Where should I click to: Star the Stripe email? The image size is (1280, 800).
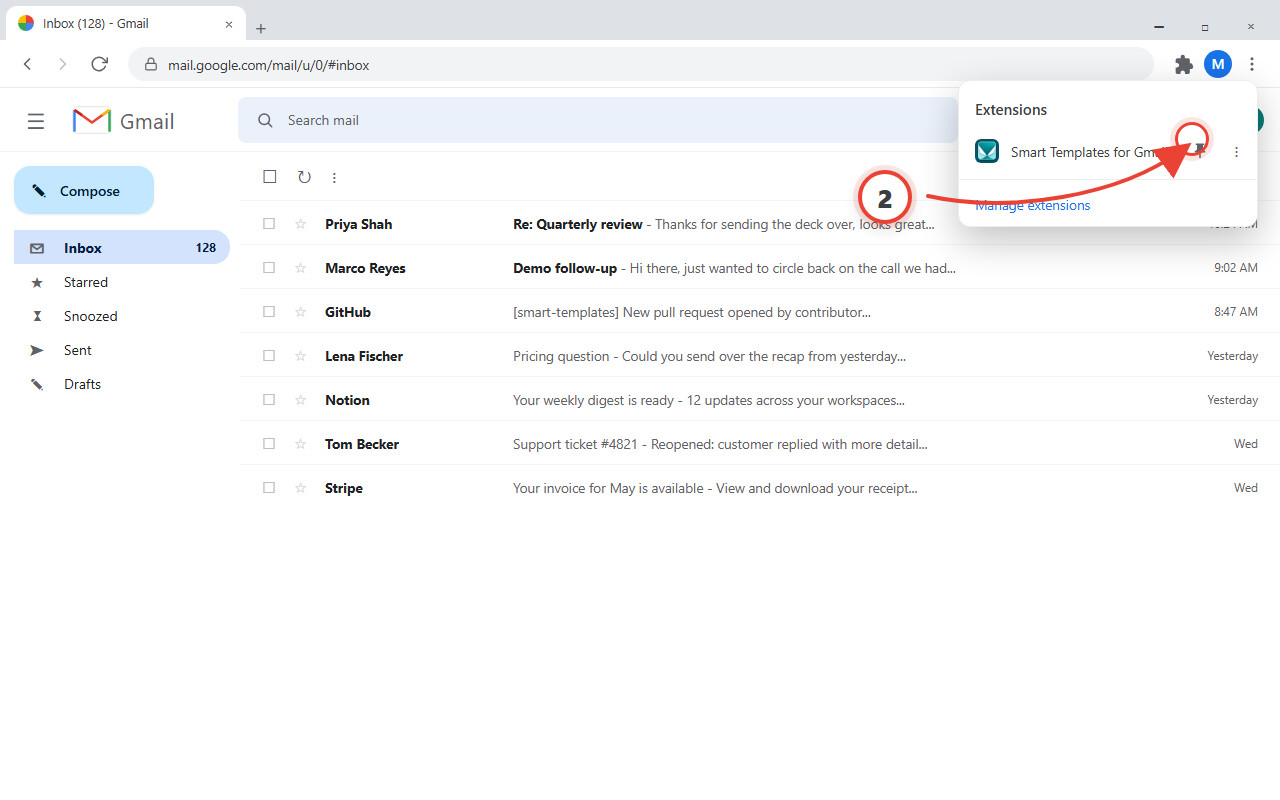coord(300,488)
